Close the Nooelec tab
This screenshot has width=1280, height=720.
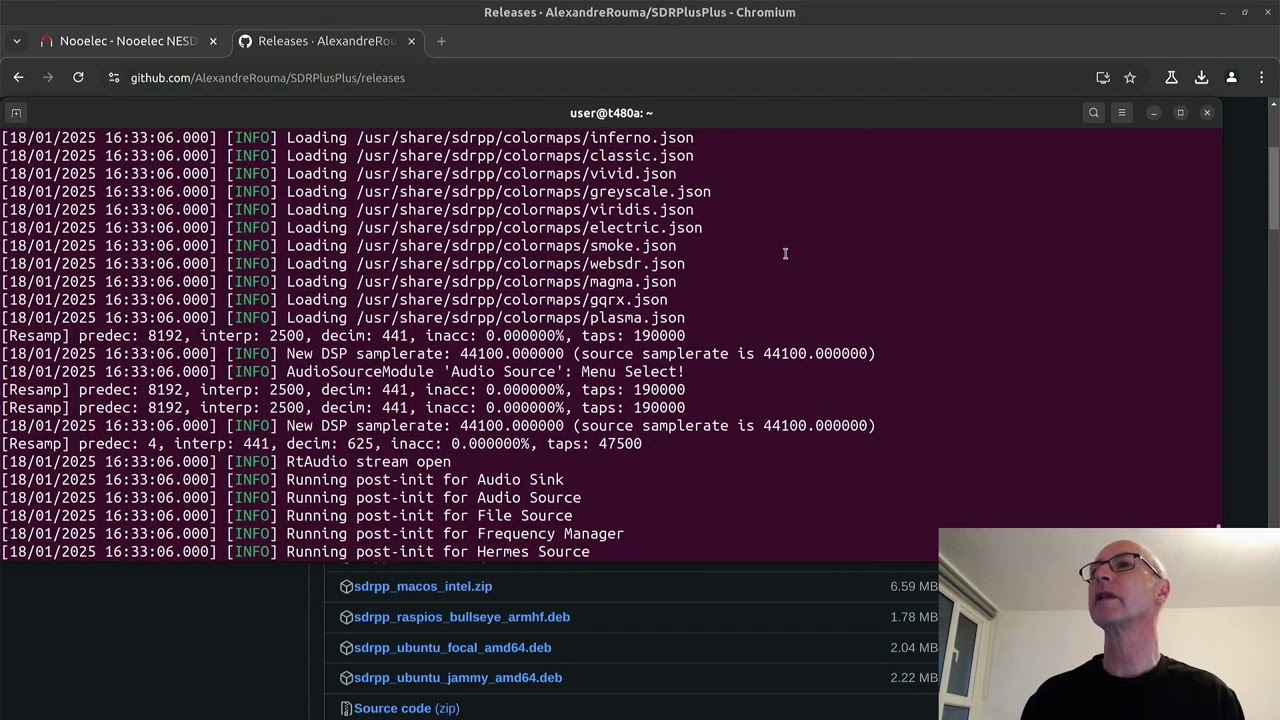pyautogui.click(x=213, y=41)
